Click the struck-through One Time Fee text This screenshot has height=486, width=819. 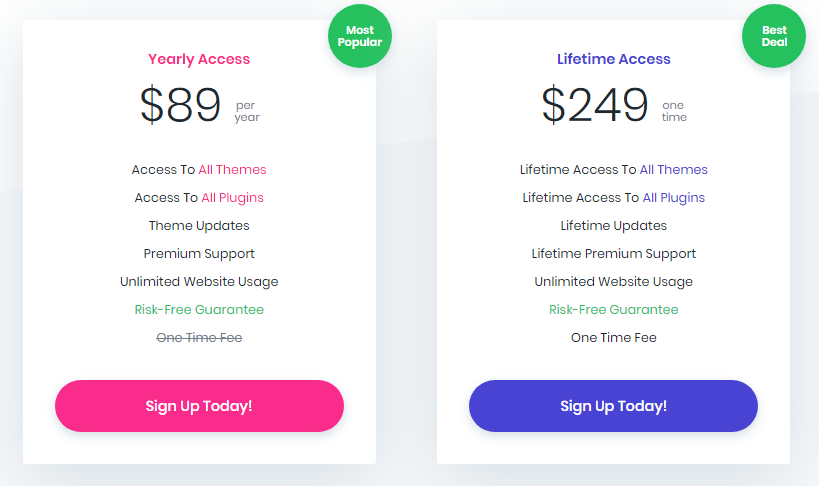199,338
